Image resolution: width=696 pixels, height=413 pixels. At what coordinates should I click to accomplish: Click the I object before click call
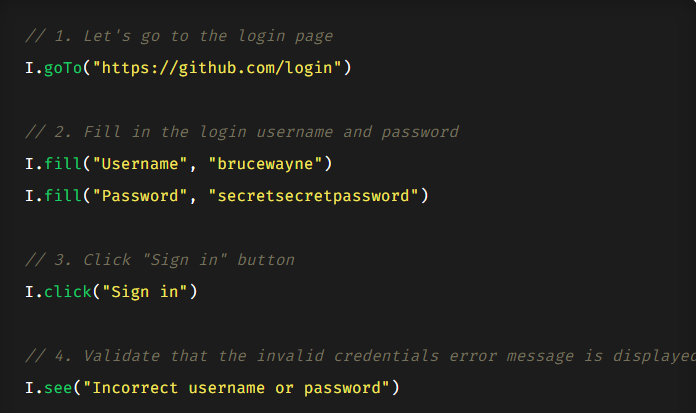coord(29,291)
